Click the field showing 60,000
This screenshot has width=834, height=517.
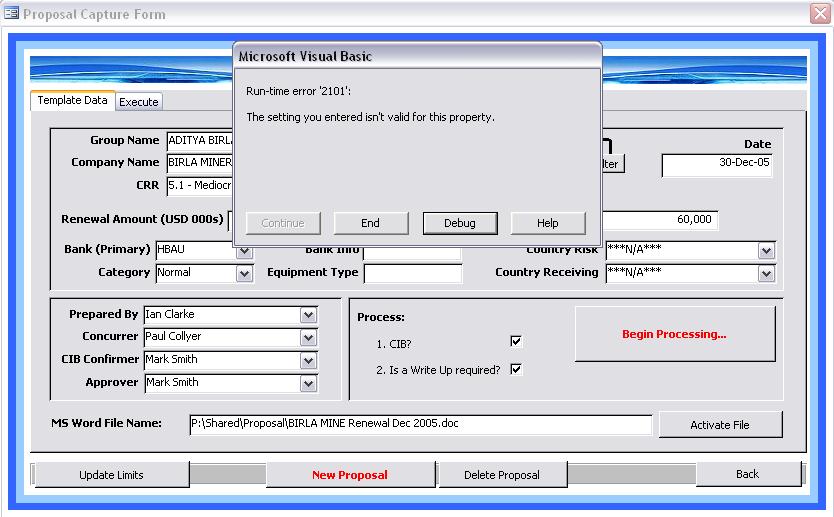(660, 220)
